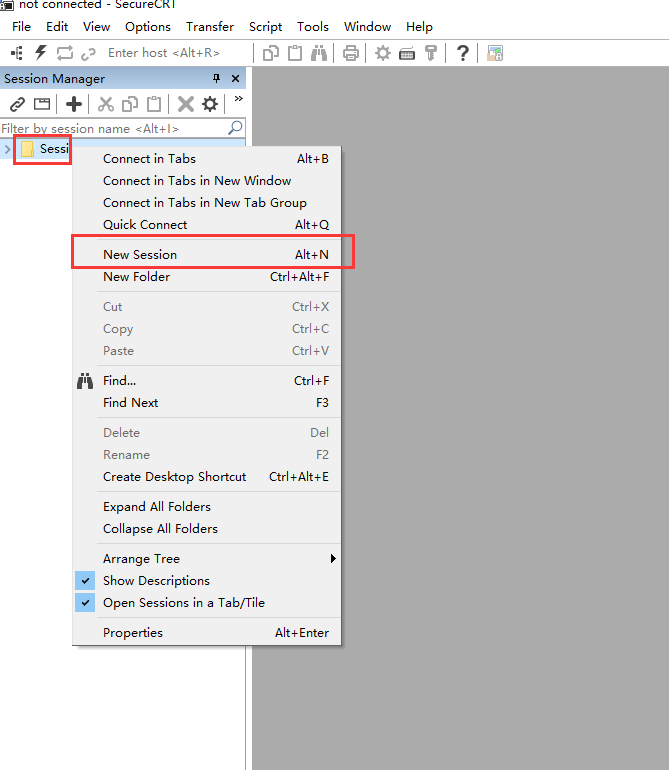The height and width of the screenshot is (770, 669).
Task: Open the File menu
Action: click(x=22, y=27)
